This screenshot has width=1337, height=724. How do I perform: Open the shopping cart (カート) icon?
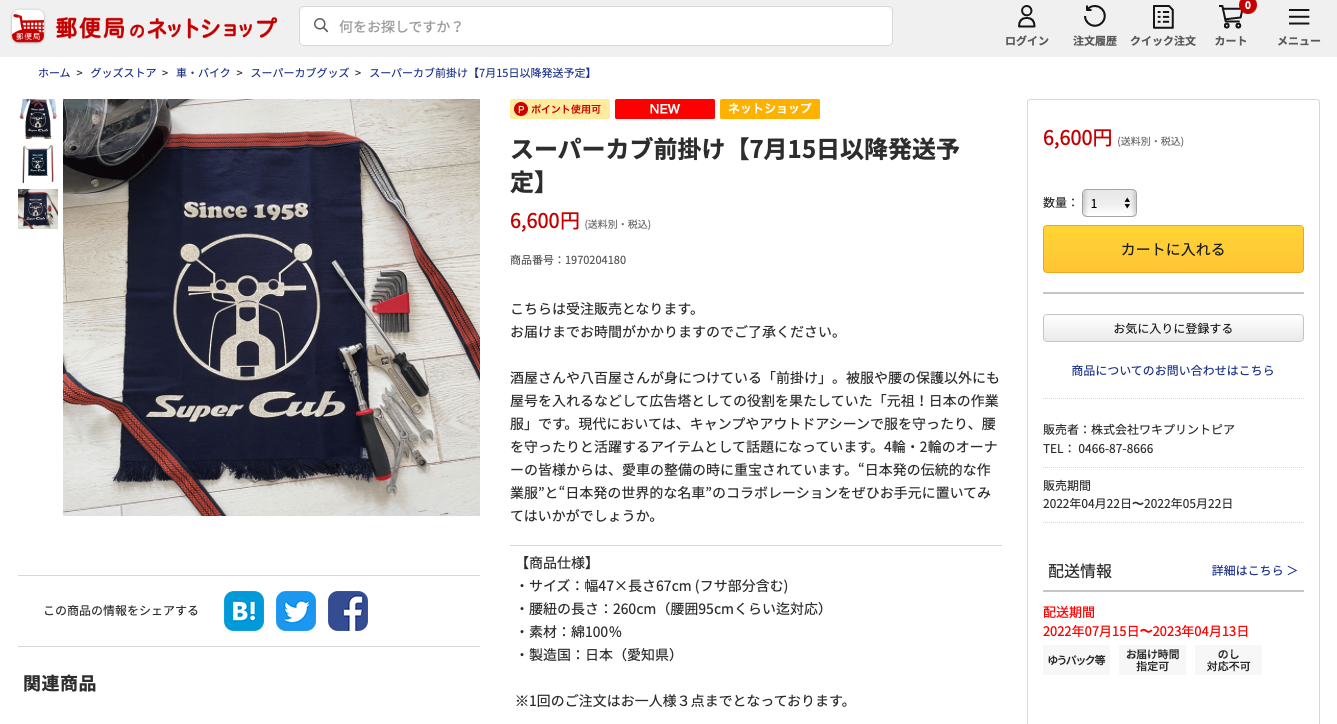[x=1231, y=26]
